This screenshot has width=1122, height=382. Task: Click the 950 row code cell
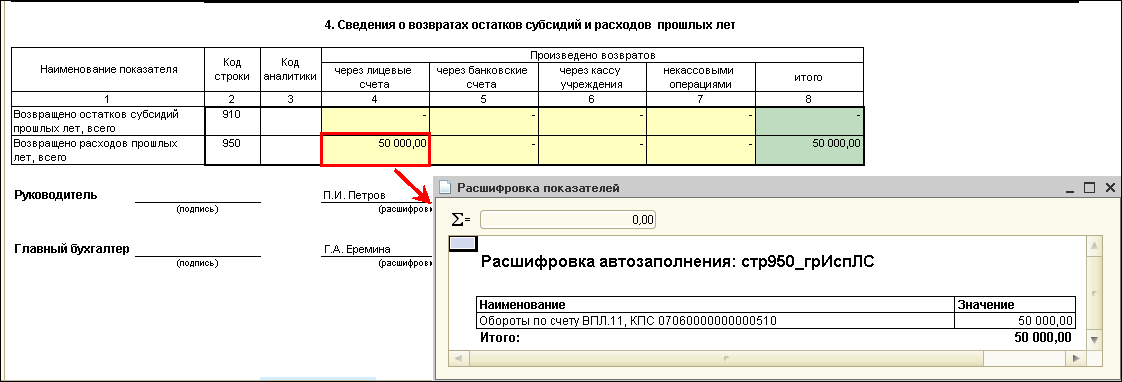(x=232, y=150)
